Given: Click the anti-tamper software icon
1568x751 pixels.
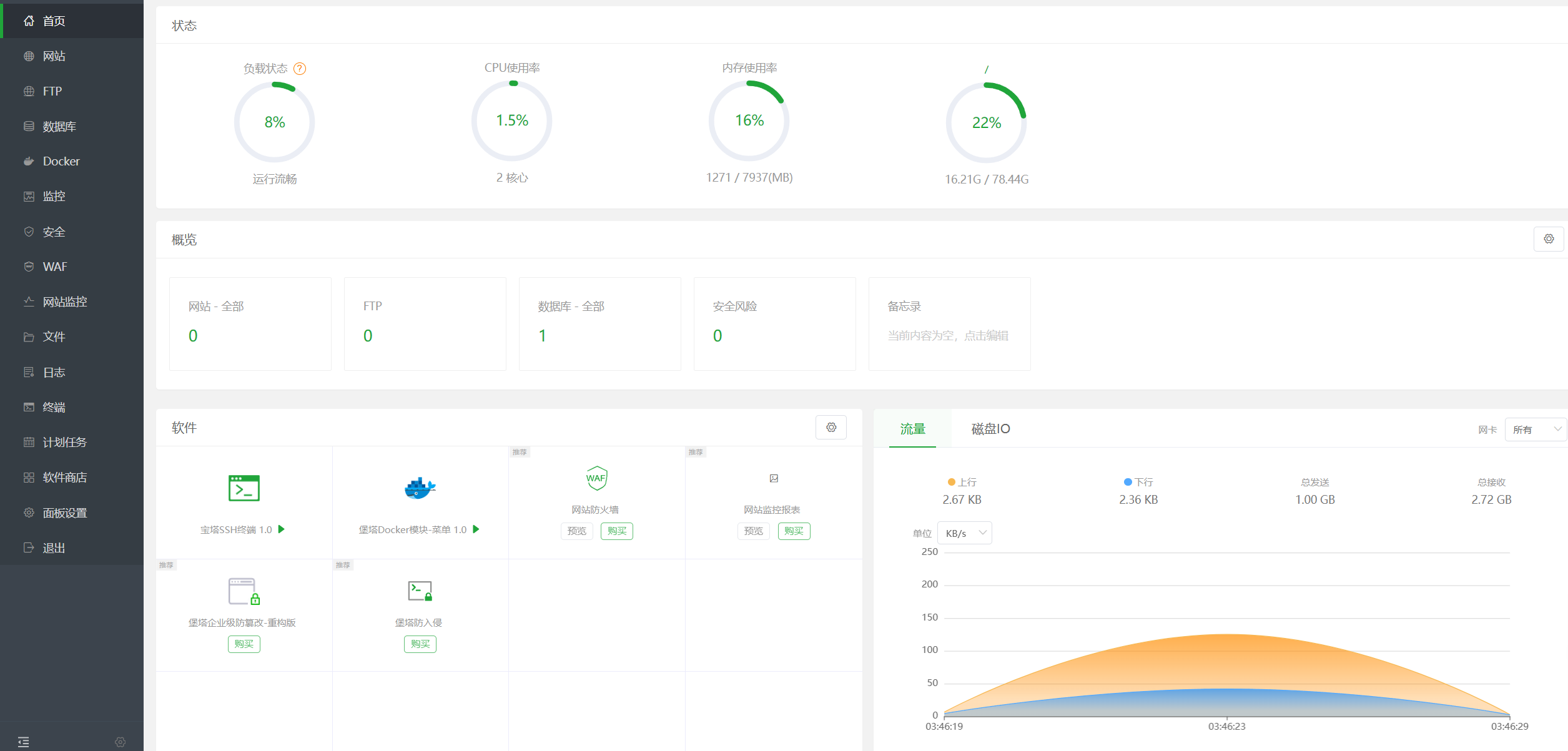Looking at the screenshot, I should 244,591.
